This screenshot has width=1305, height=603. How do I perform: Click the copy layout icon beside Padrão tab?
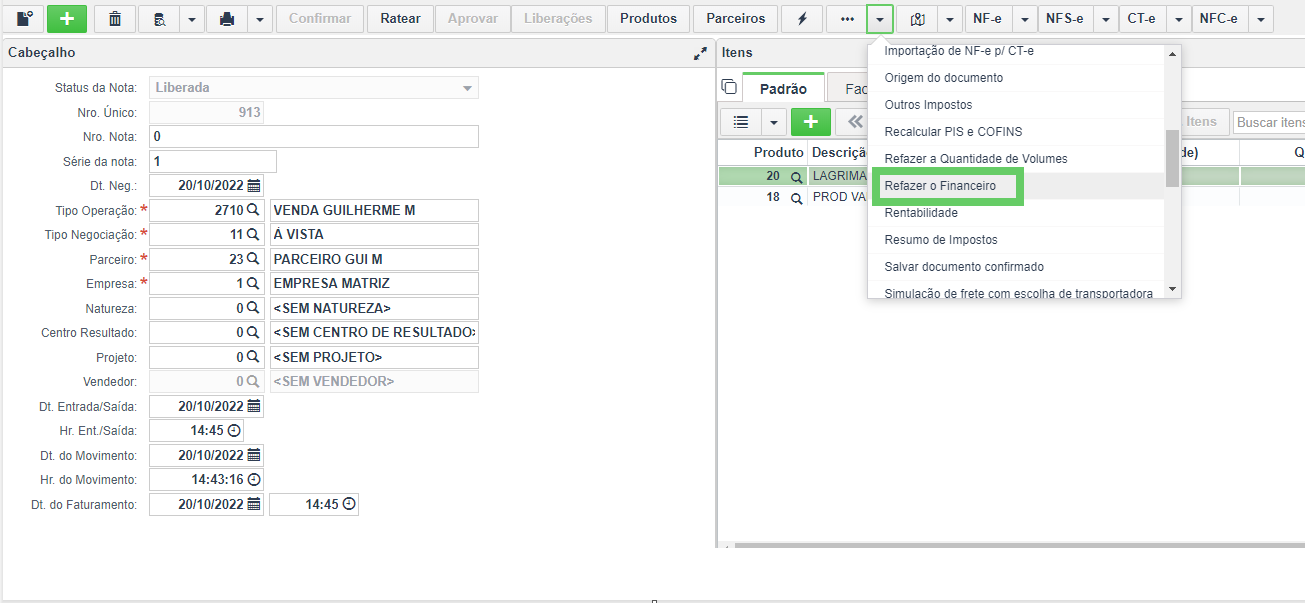(729, 88)
